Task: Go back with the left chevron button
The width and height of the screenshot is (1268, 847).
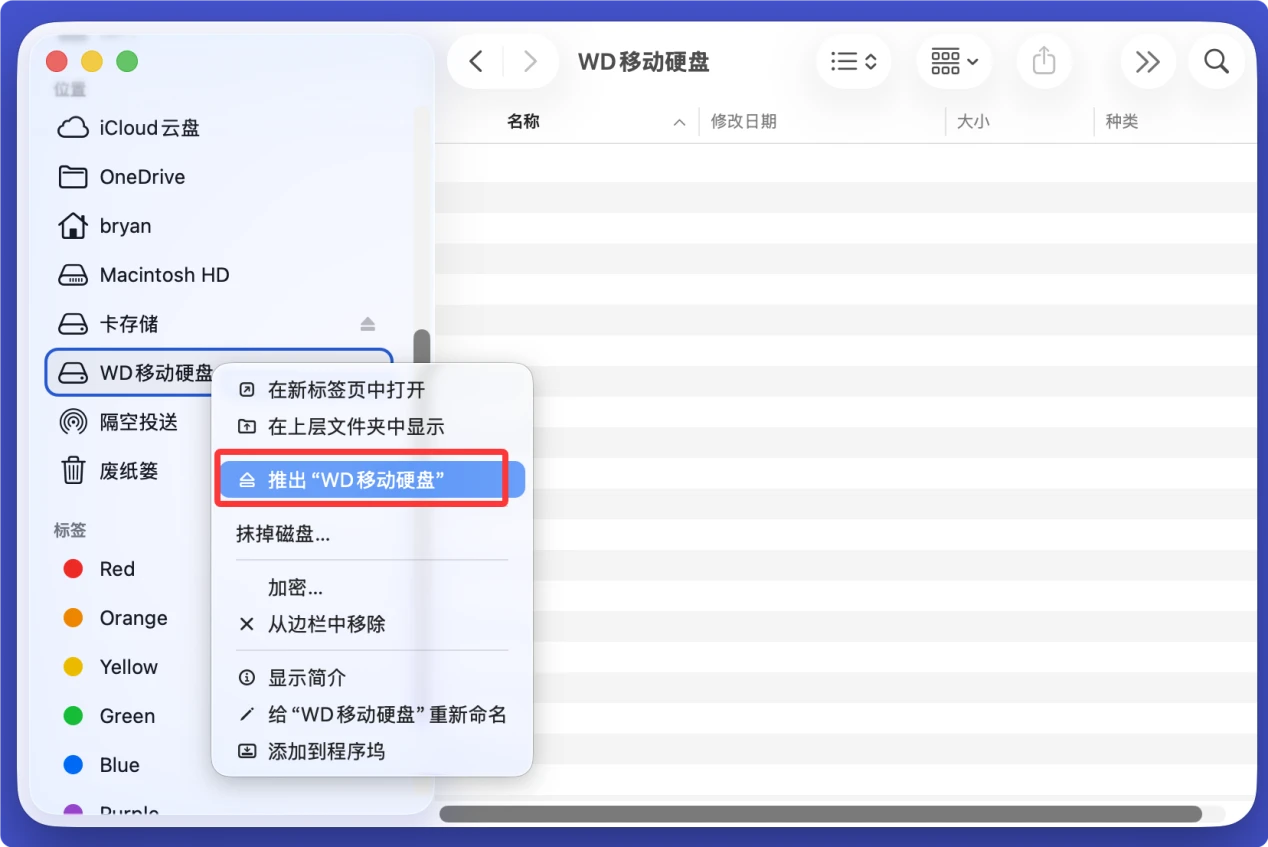Action: click(x=476, y=62)
